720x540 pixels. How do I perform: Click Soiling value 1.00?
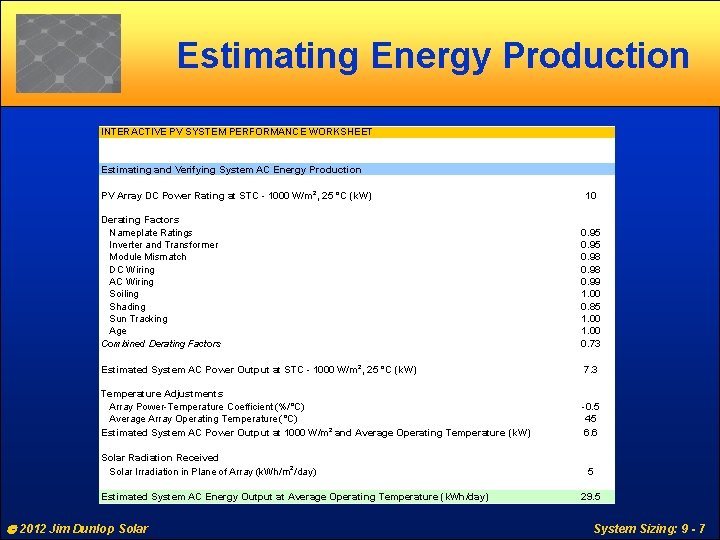[x=590, y=294]
